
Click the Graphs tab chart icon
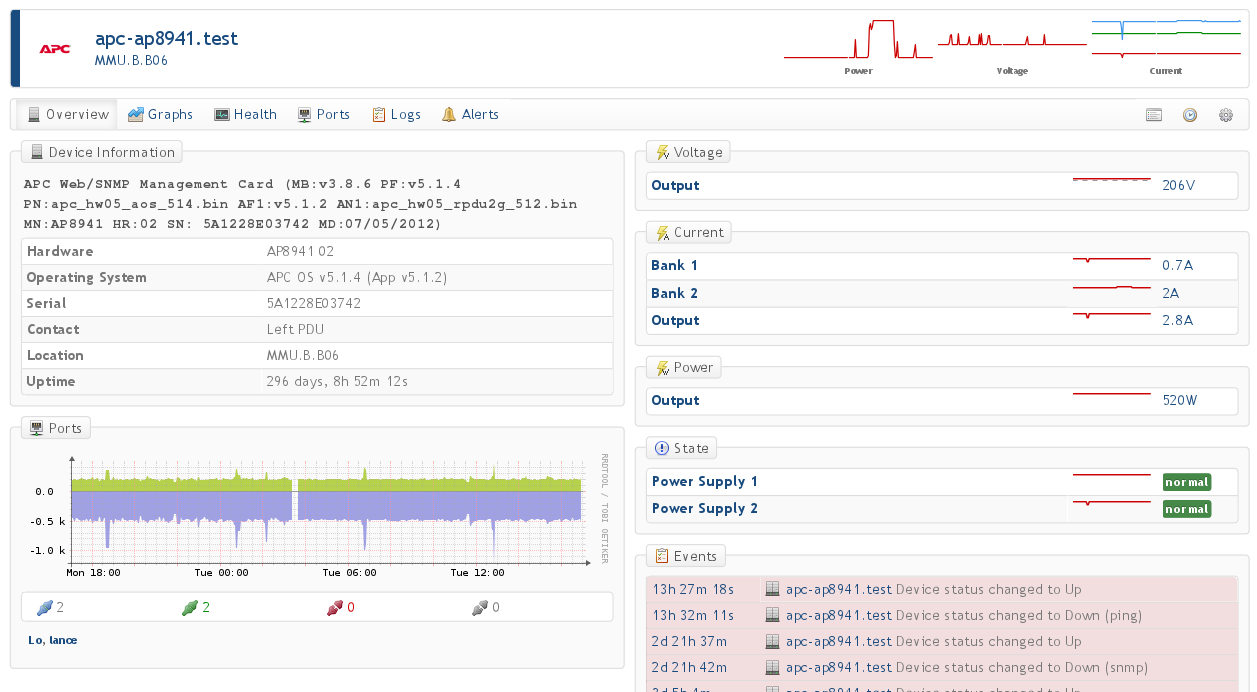tap(135, 114)
